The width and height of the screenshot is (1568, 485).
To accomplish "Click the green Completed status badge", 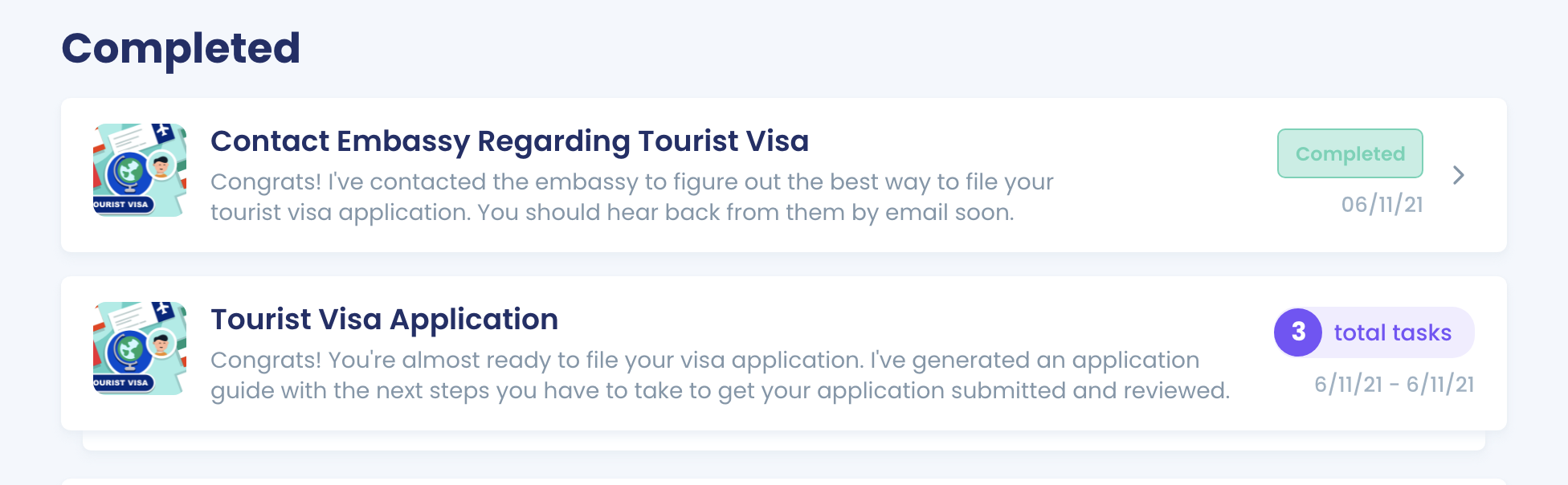I will (1350, 153).
